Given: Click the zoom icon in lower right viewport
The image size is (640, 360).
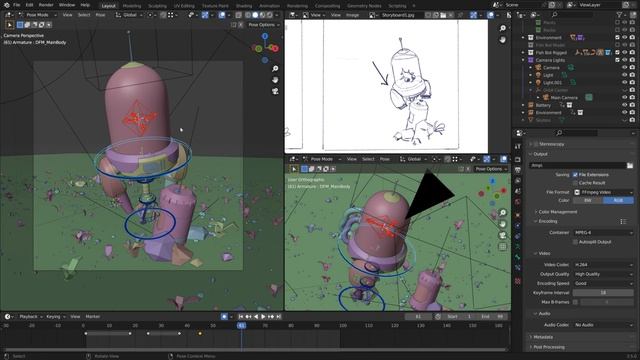Looking at the screenshot, I should (503, 213).
